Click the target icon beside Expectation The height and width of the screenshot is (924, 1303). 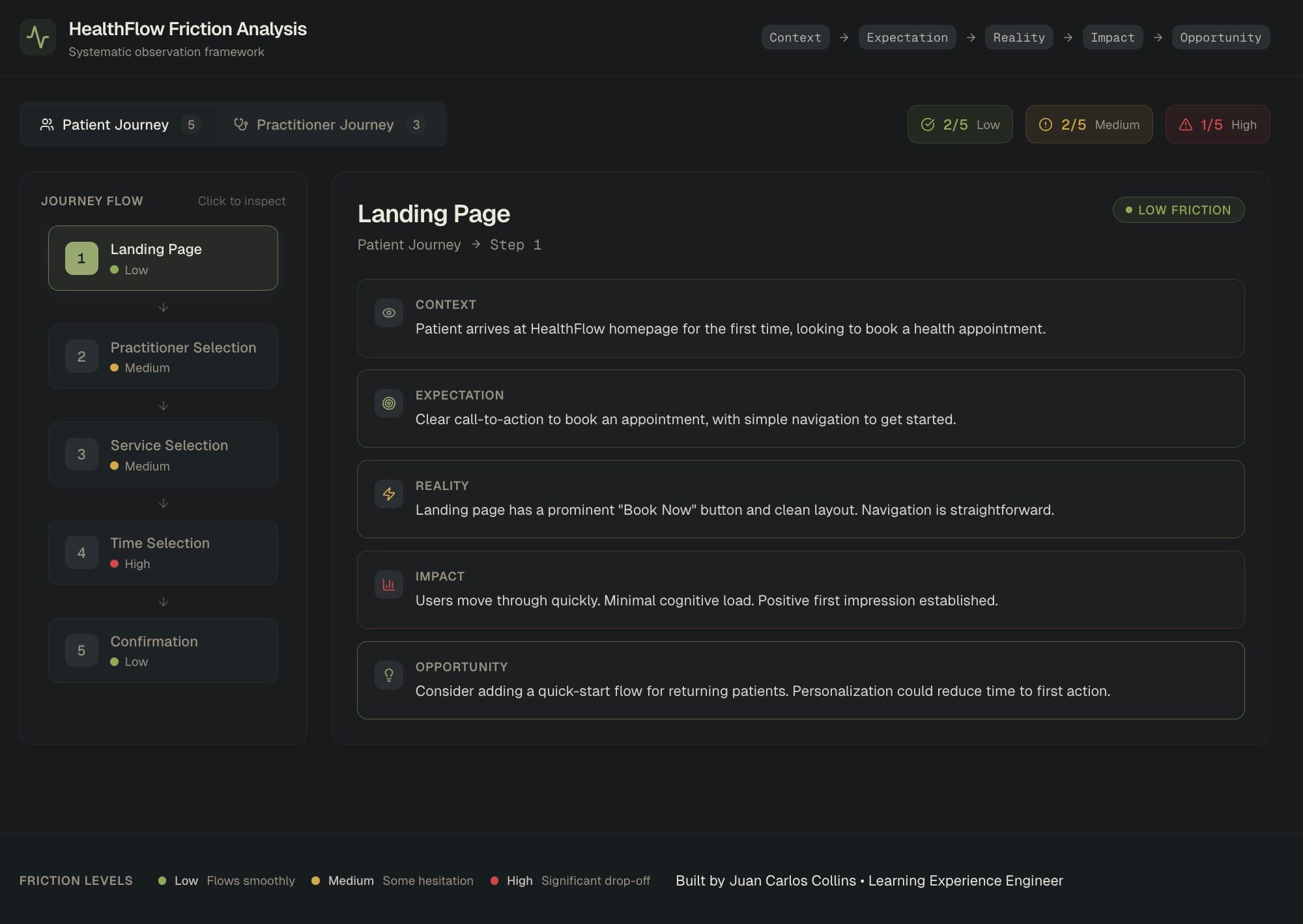point(389,403)
